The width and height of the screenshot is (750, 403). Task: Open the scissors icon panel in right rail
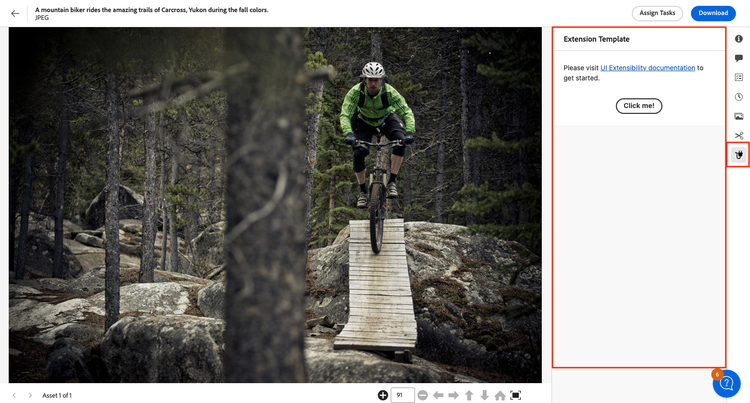[x=739, y=135]
